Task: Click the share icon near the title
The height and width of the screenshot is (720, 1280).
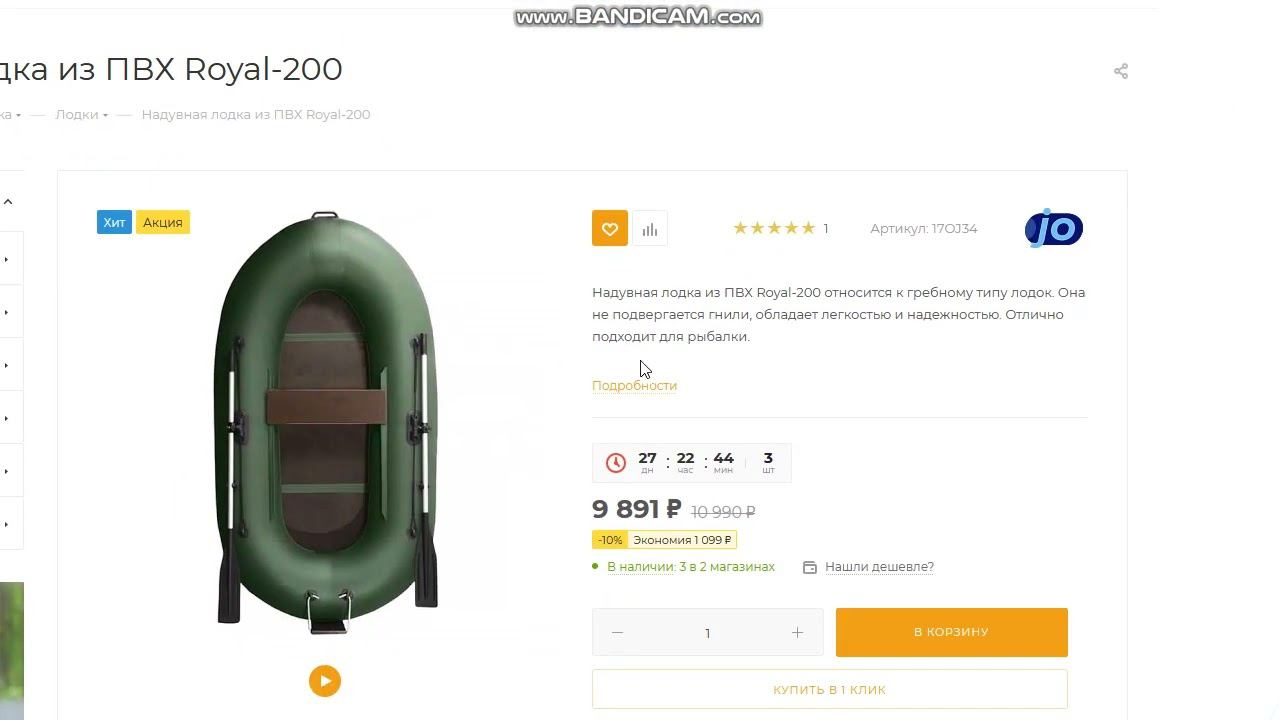Action: click(x=1121, y=71)
